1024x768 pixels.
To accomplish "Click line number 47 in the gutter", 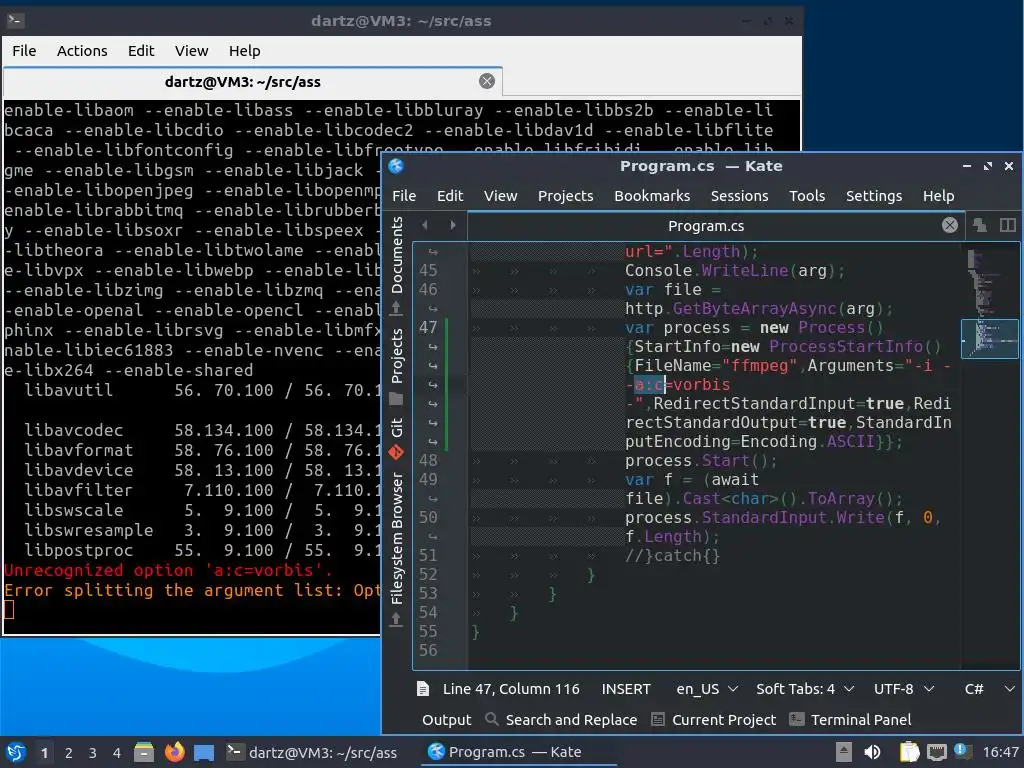I will click(x=428, y=327).
